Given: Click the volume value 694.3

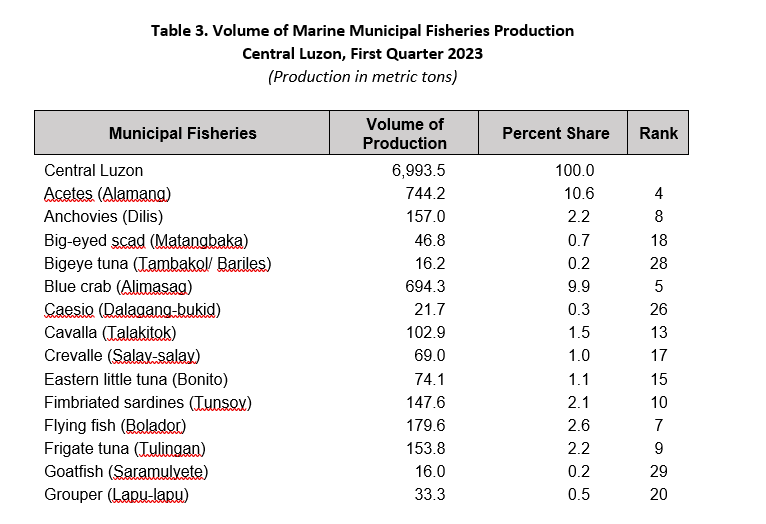Looking at the screenshot, I should (425, 286).
